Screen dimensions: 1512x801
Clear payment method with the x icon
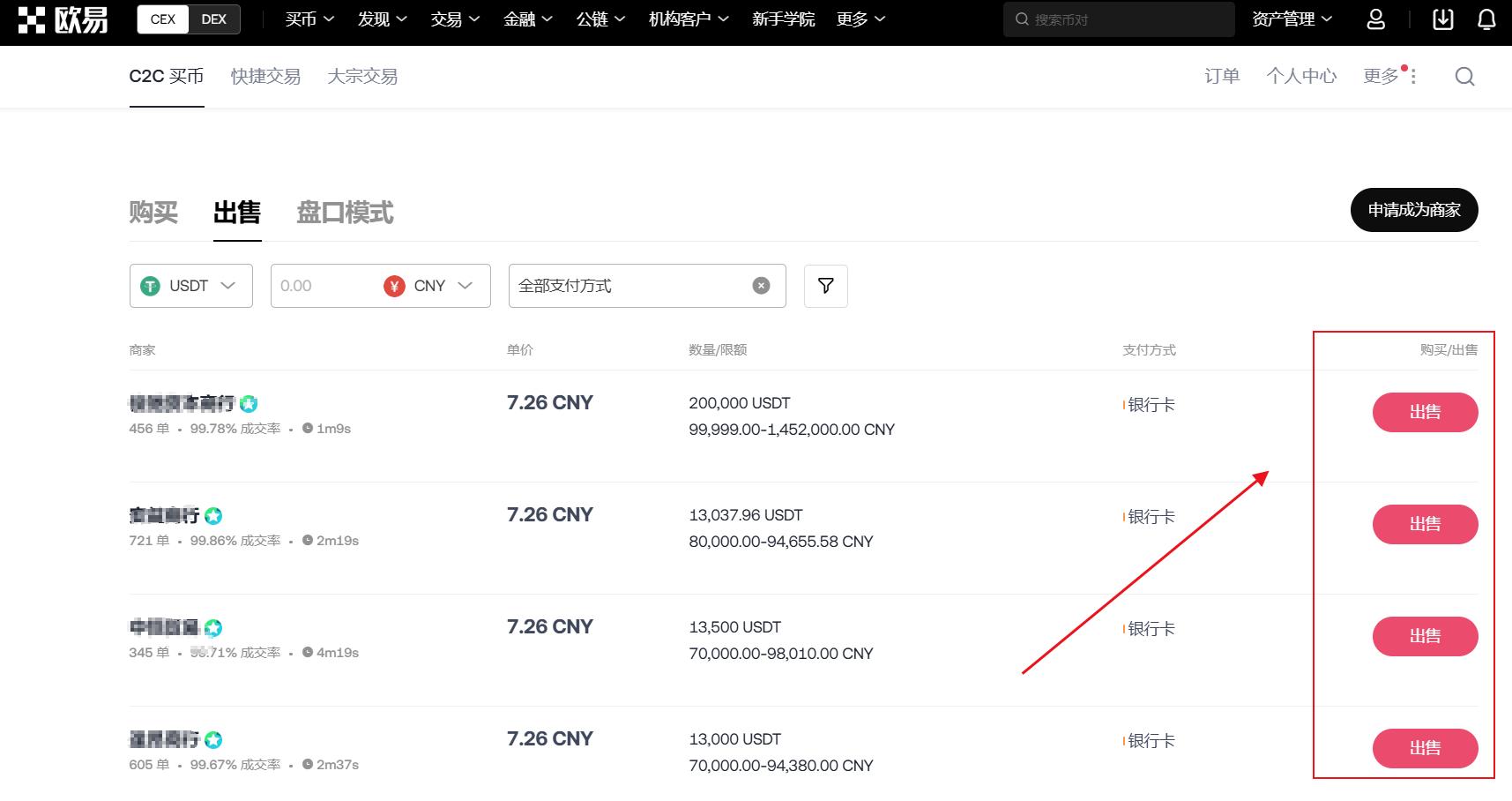[x=761, y=286]
